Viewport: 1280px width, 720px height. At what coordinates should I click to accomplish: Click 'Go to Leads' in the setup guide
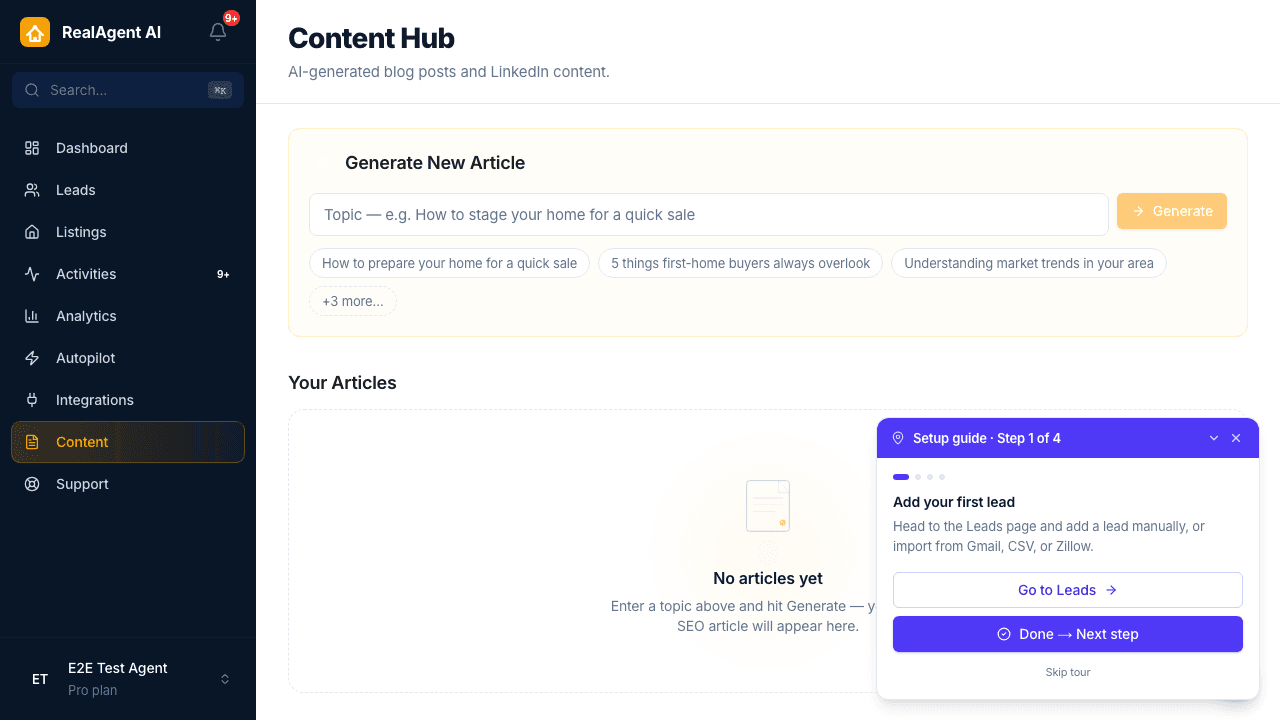[x=1067, y=590]
